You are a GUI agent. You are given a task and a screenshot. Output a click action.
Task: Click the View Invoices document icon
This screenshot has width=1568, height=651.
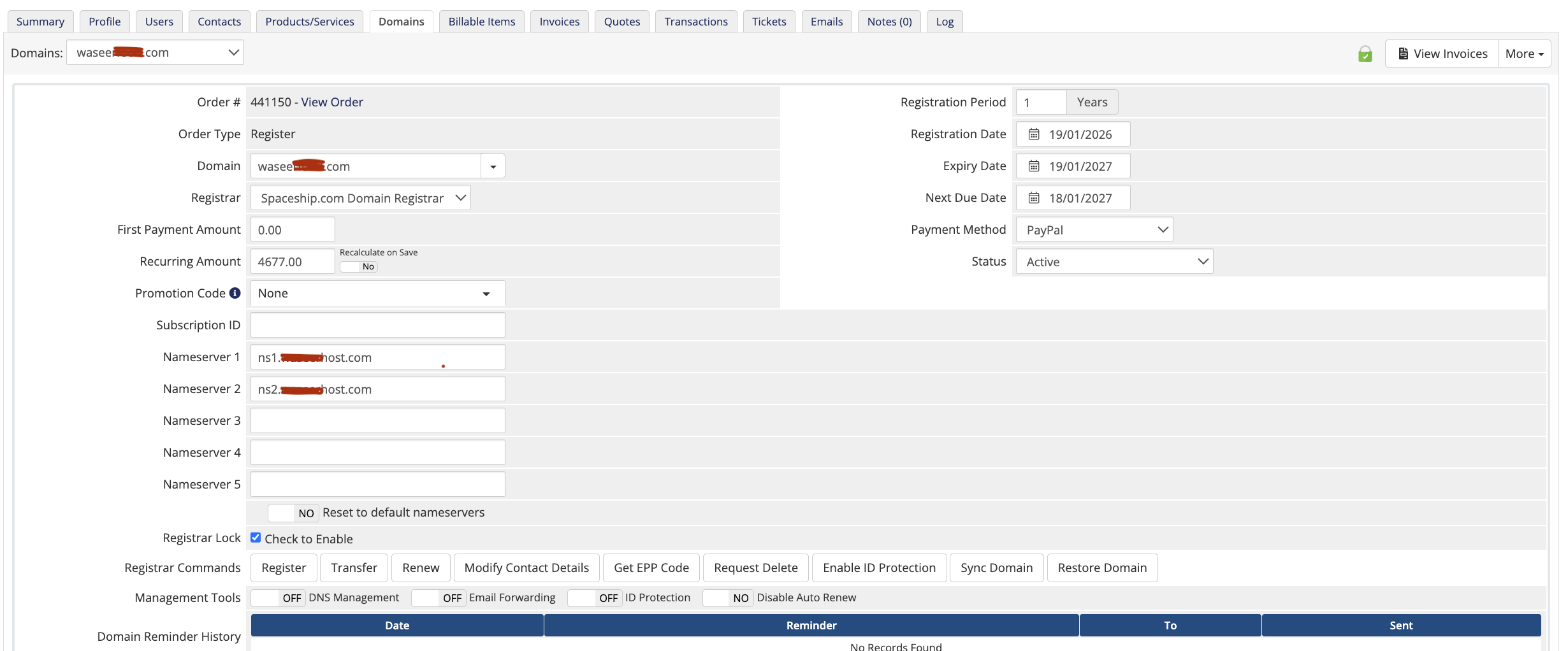click(1403, 54)
